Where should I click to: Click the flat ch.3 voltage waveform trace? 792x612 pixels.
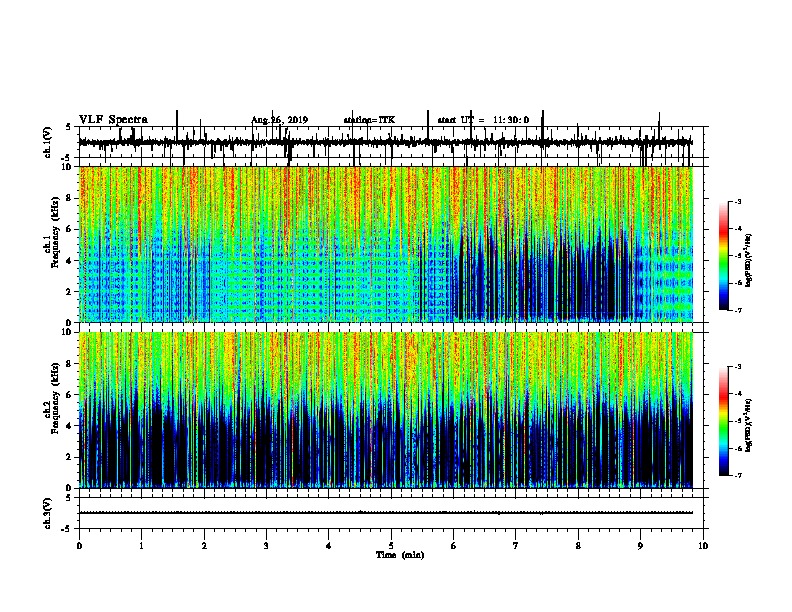point(386,513)
